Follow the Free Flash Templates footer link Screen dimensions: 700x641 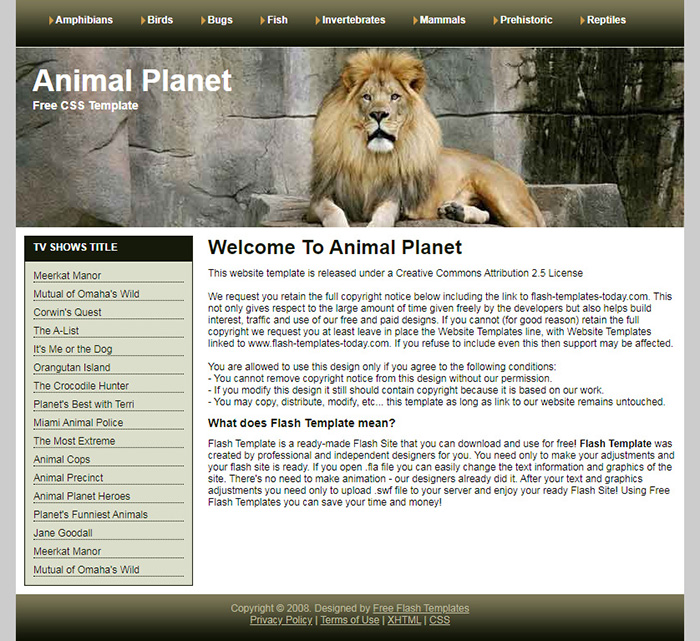421,608
